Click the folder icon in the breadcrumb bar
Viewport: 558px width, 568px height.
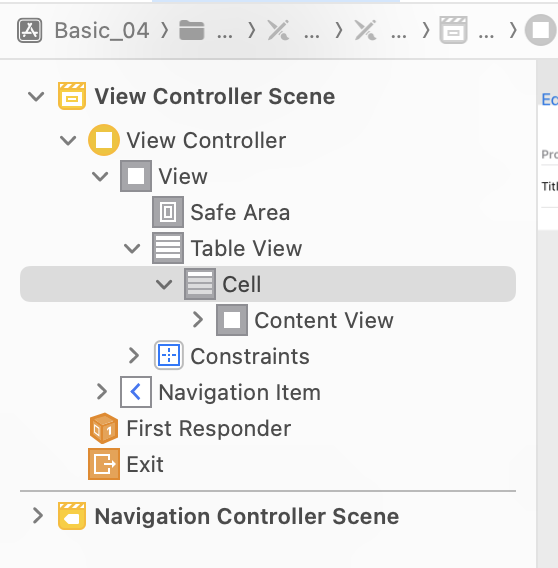[x=192, y=30]
